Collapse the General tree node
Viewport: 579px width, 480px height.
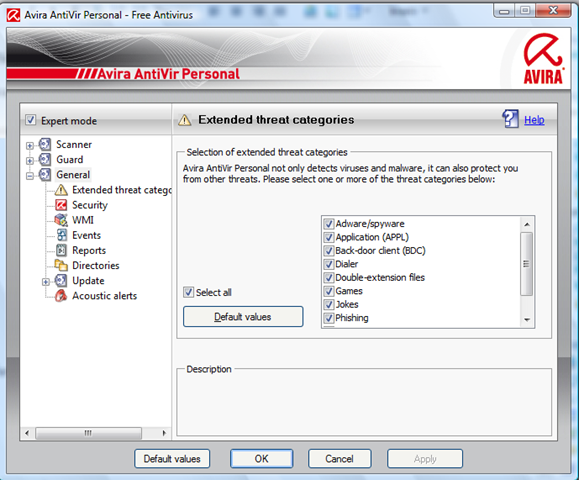(30, 176)
